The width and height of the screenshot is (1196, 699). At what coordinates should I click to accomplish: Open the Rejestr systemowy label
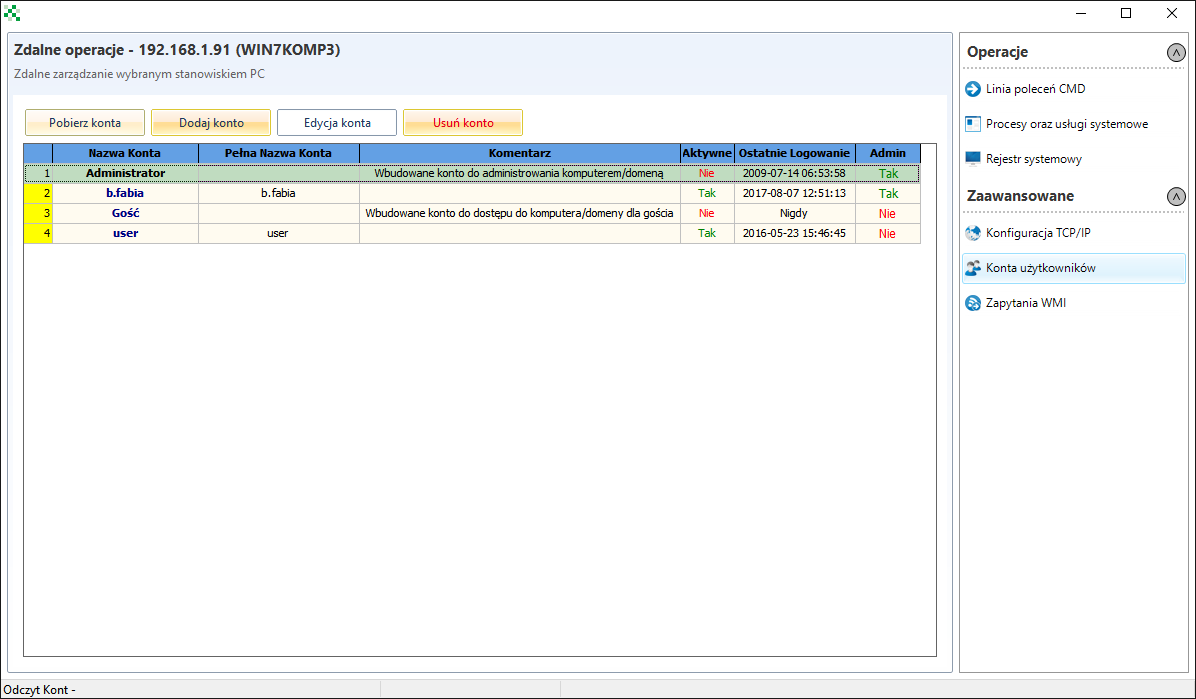point(1034,159)
